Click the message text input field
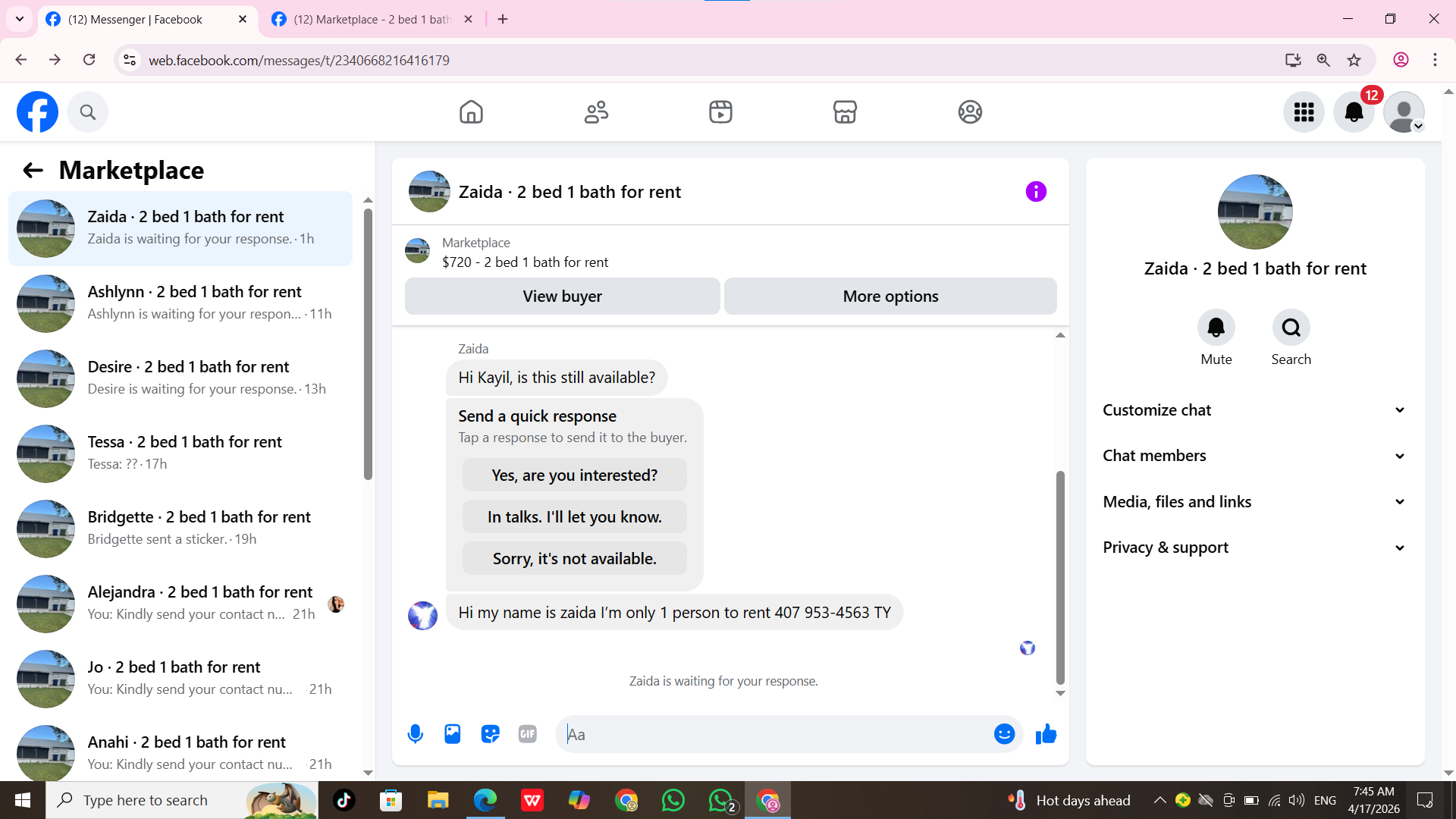This screenshot has width=1456, height=819. coord(773,734)
